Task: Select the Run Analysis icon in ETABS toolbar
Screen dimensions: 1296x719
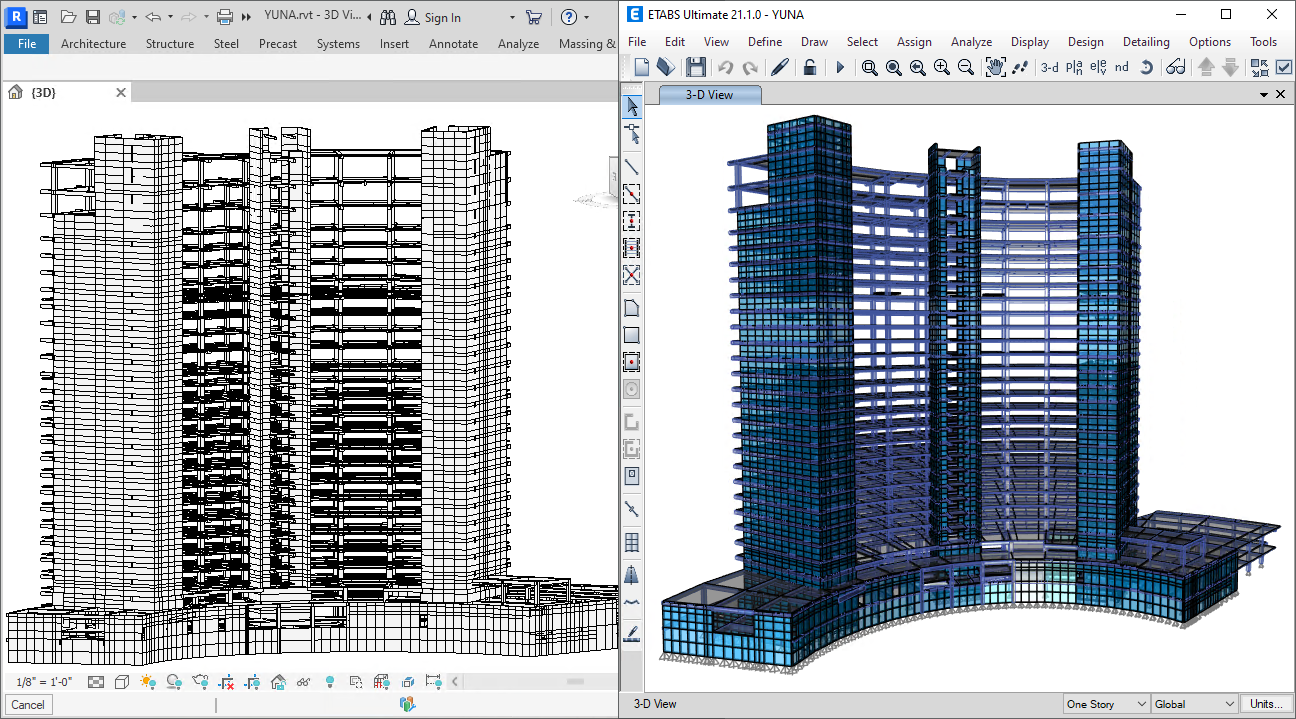Action: (x=840, y=67)
